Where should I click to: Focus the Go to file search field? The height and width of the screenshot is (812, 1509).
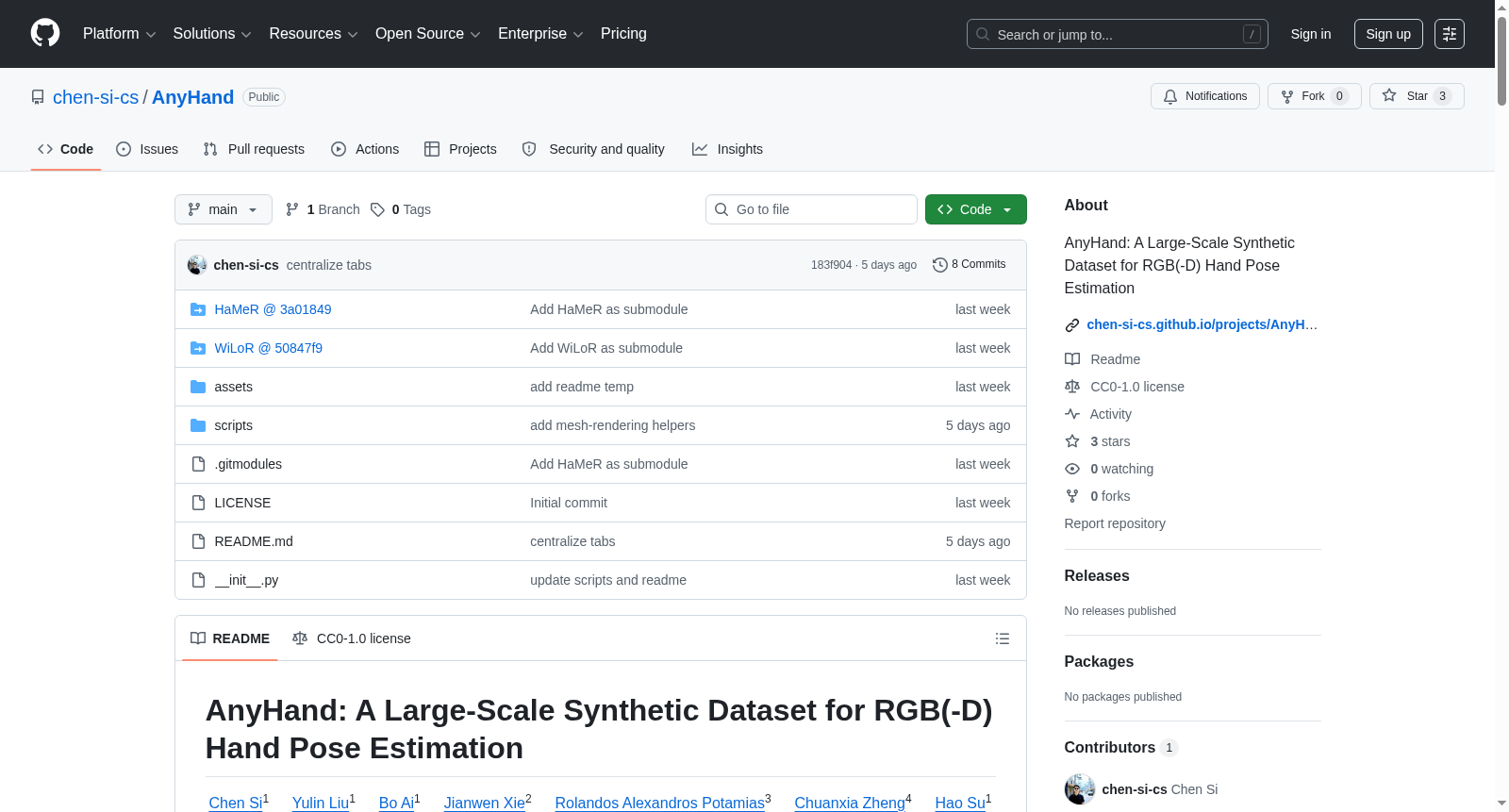click(x=811, y=209)
